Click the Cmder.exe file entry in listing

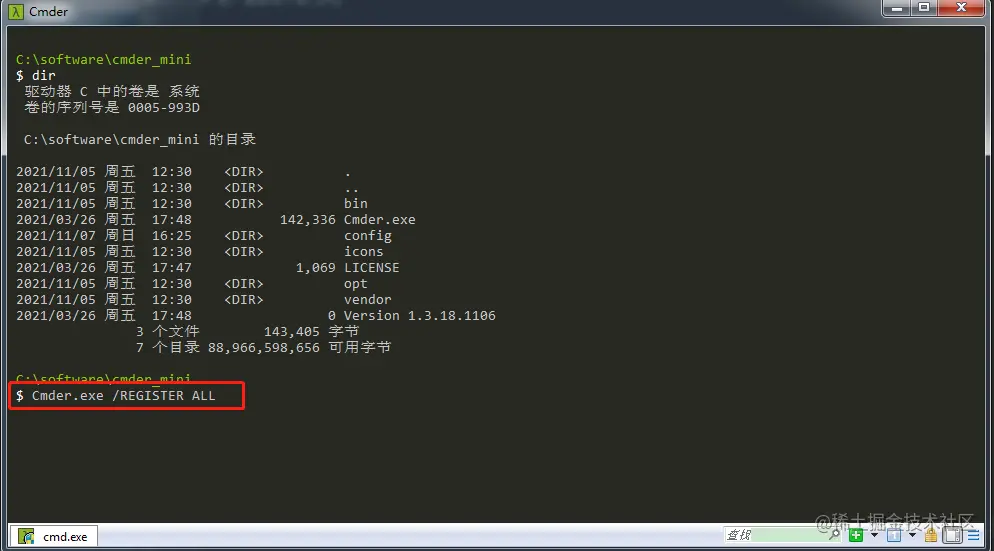click(380, 219)
